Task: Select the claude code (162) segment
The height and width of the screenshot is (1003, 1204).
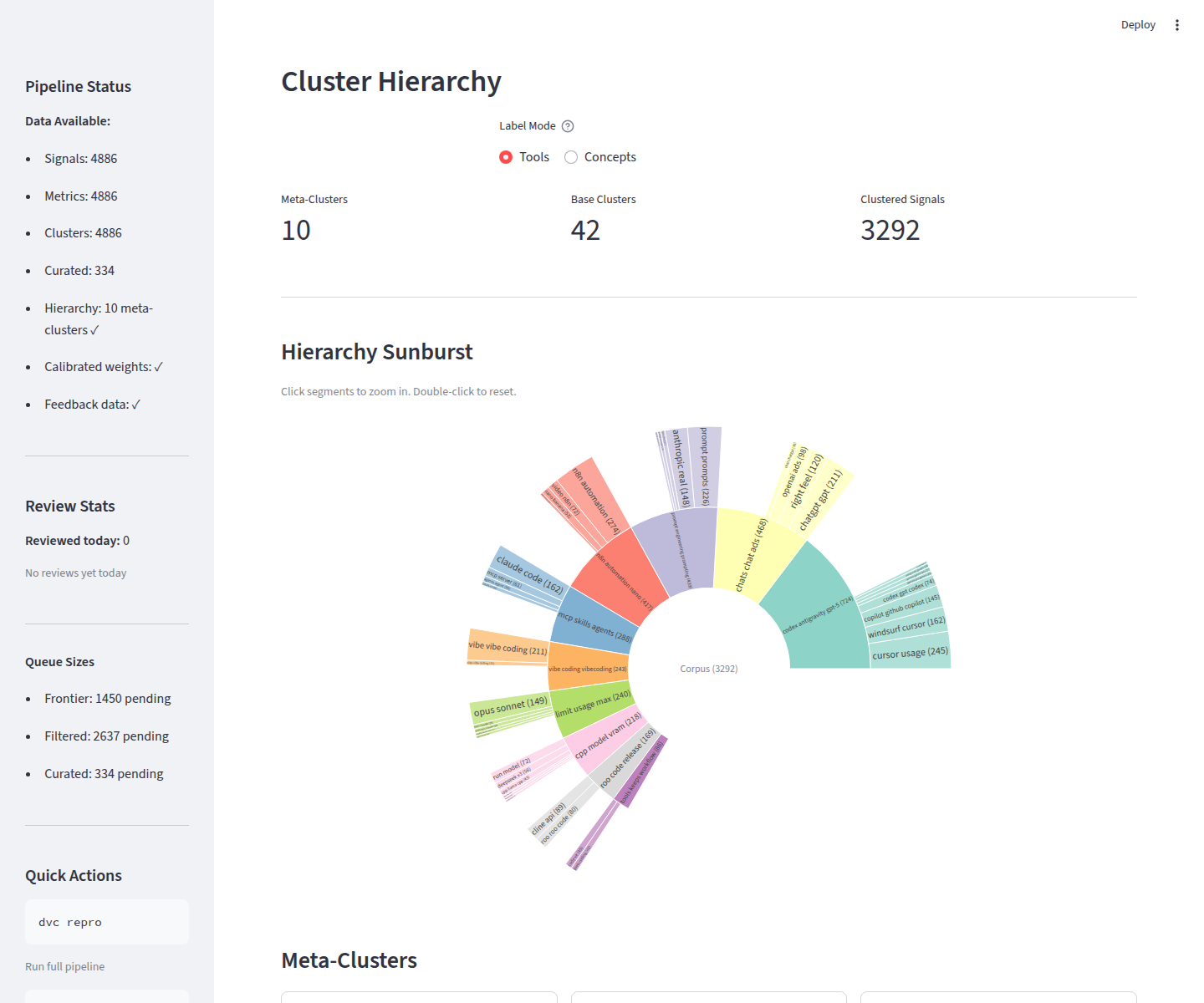Action: tap(529, 573)
